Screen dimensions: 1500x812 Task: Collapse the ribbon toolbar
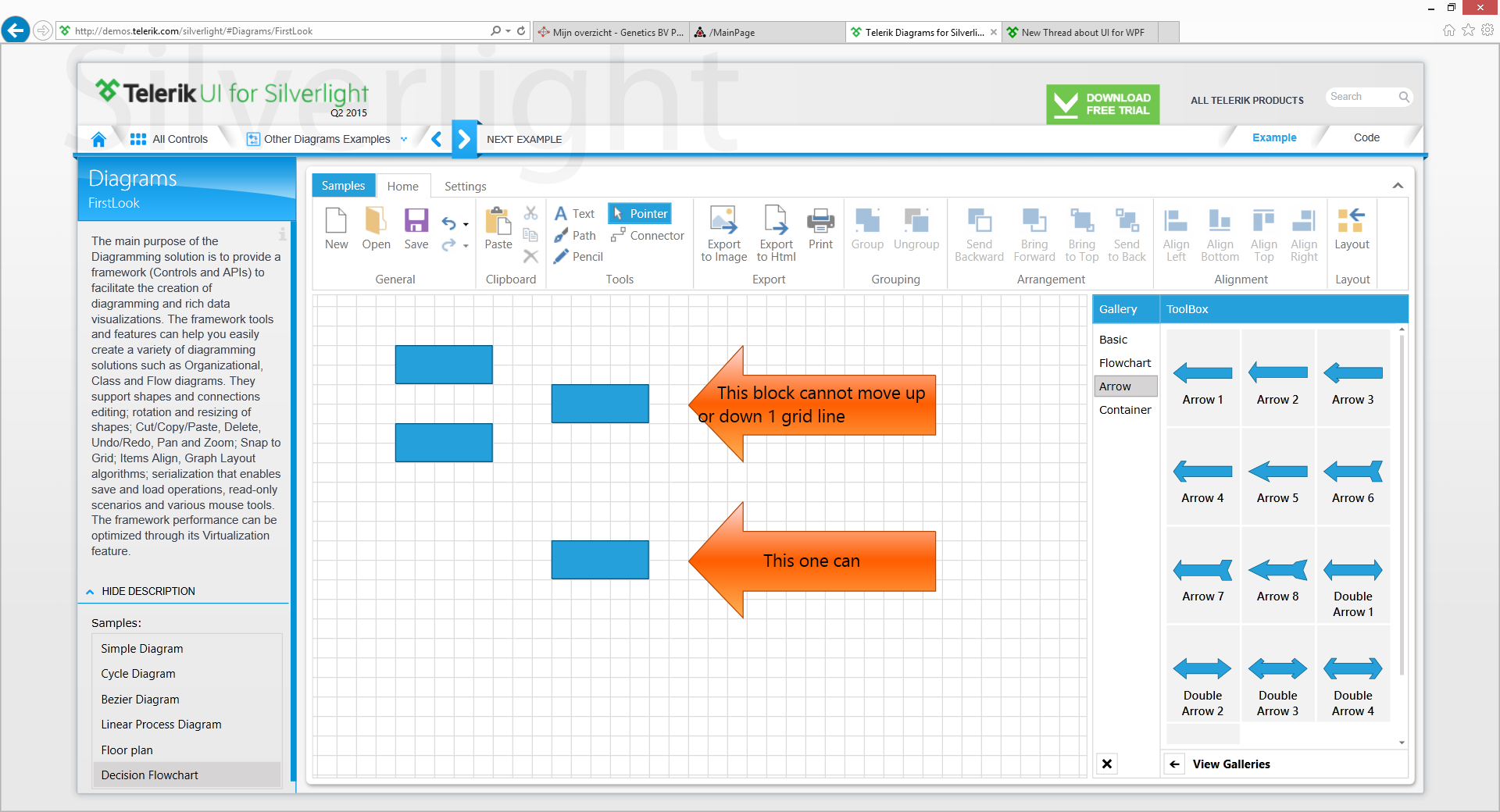tap(1398, 186)
